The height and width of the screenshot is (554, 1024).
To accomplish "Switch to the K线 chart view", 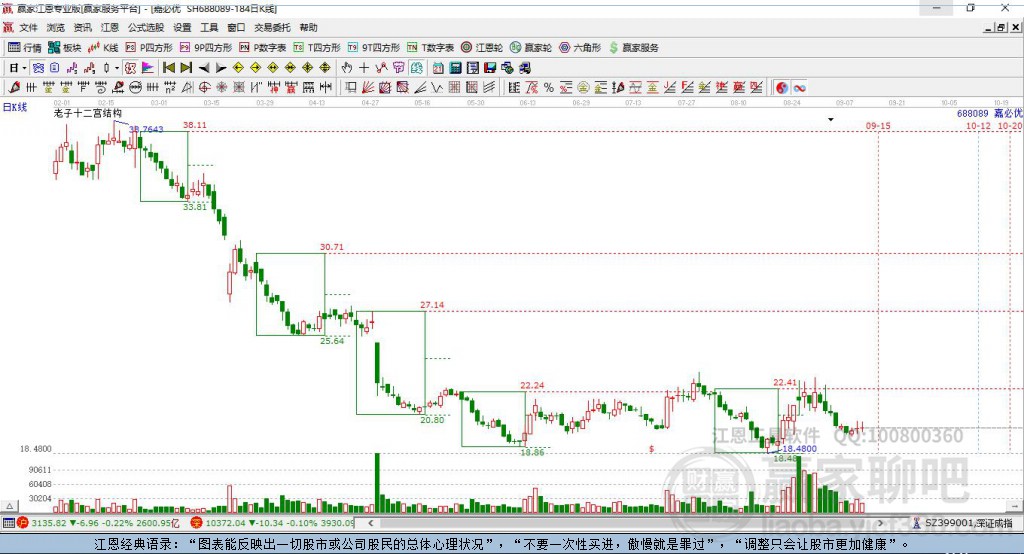I will tap(103, 48).
